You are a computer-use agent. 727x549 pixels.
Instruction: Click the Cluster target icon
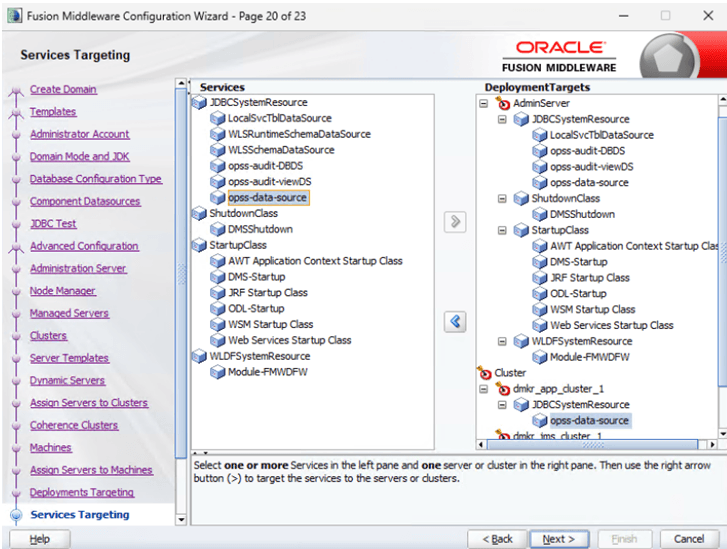coord(484,373)
